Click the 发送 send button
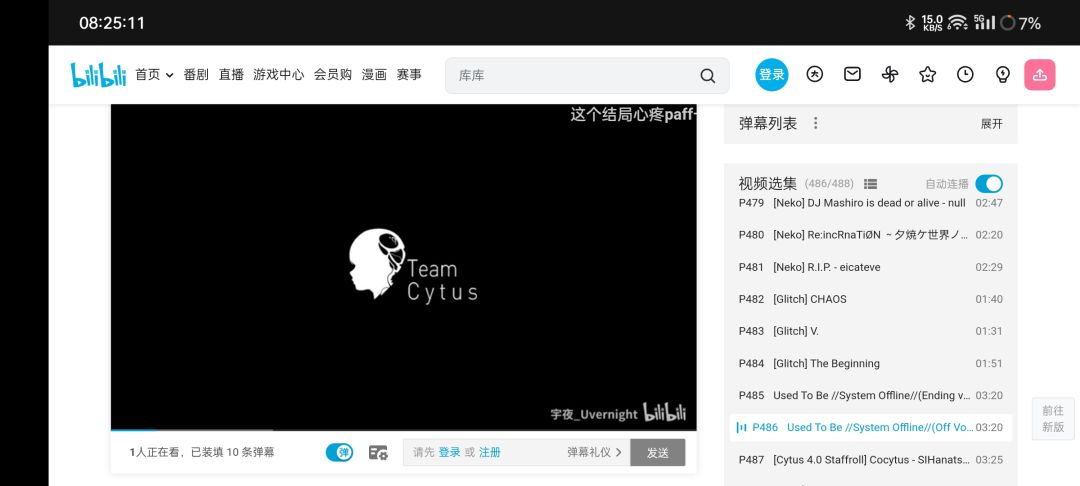Screen dimensions: 1080x486 pyautogui.click(x=658, y=452)
